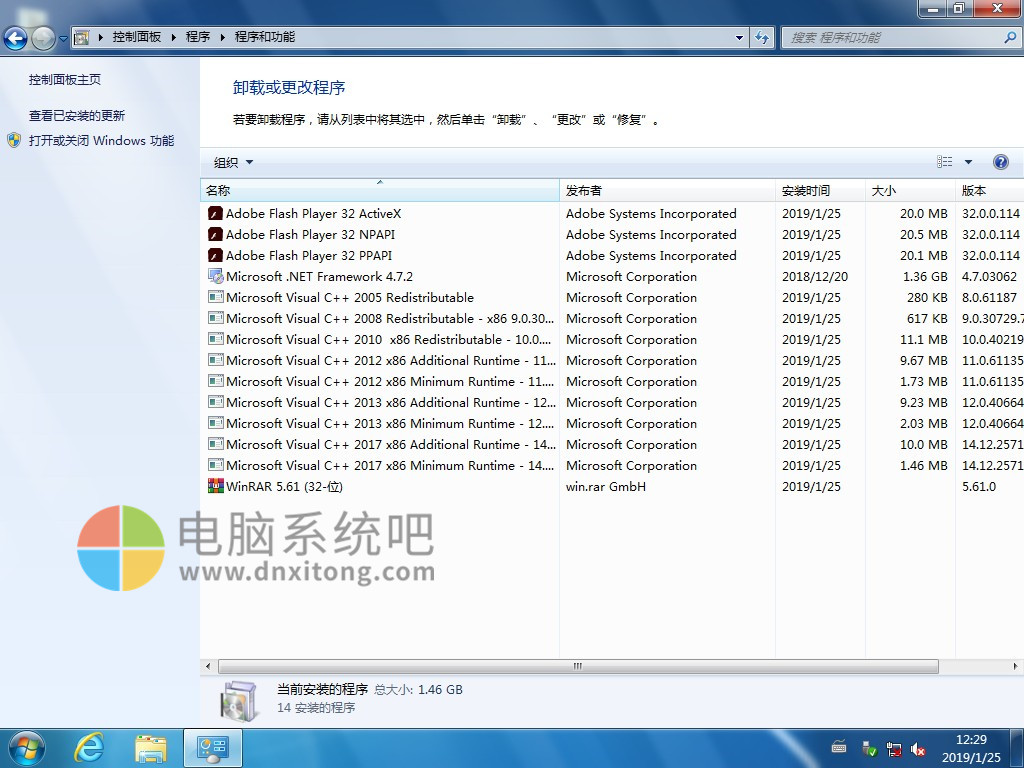Expand the arrow after 程序 breadcrumb
The height and width of the screenshot is (768, 1024).
[223, 37]
